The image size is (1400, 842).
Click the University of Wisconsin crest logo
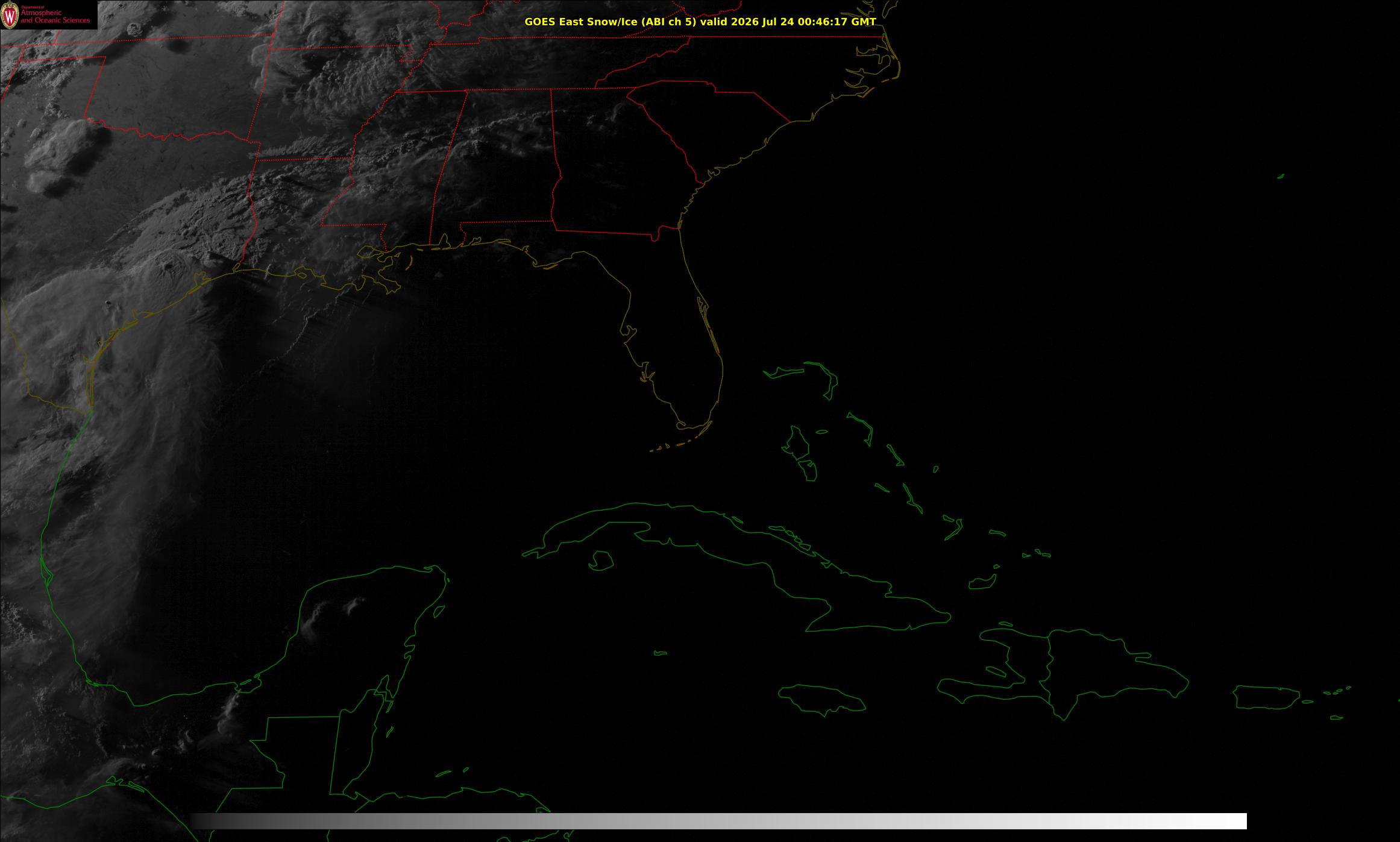(x=10, y=15)
